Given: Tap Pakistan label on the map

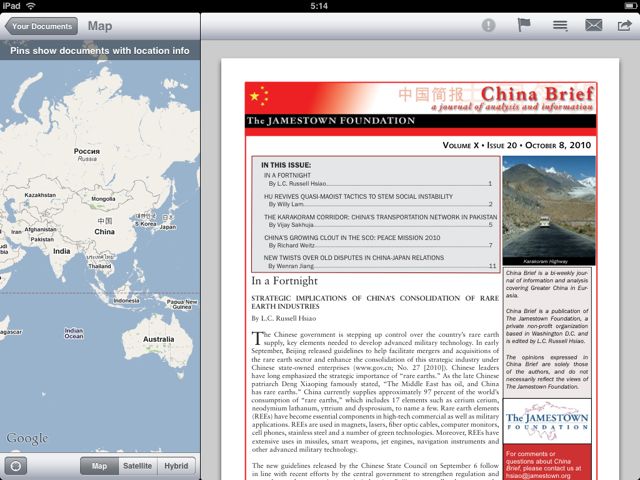Looking at the screenshot, I should (x=42, y=239).
